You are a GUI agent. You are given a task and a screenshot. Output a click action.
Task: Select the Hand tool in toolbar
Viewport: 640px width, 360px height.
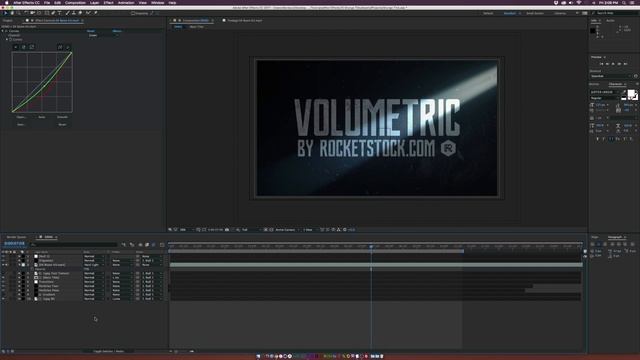pyautogui.click(x=12, y=13)
